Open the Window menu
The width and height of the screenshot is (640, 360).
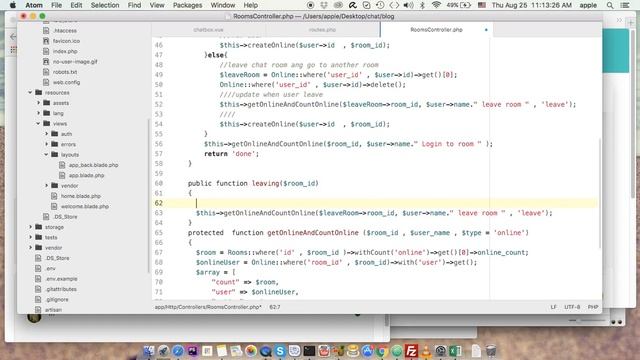coord(222,5)
